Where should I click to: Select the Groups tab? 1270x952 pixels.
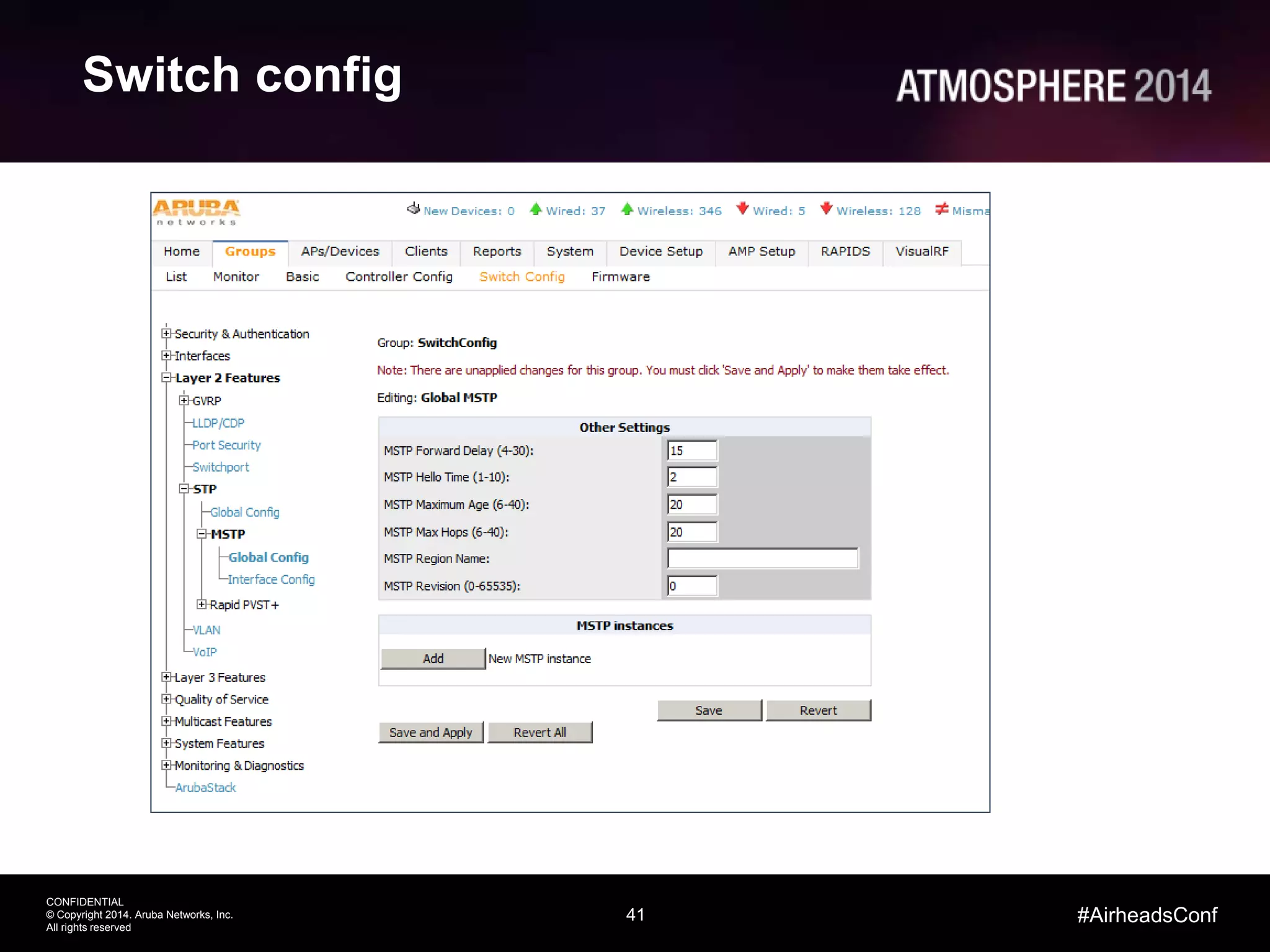[250, 252]
